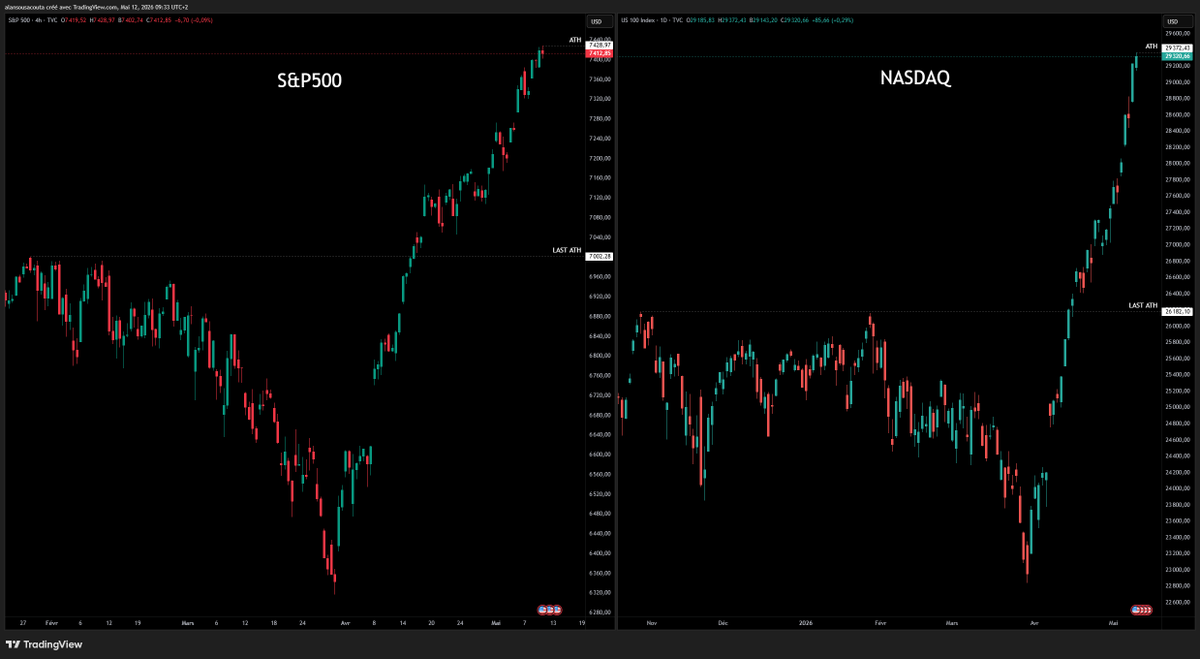This screenshot has width=1200, height=659.
Task: Click the 28000,00 price scale value
Action: point(1178,163)
